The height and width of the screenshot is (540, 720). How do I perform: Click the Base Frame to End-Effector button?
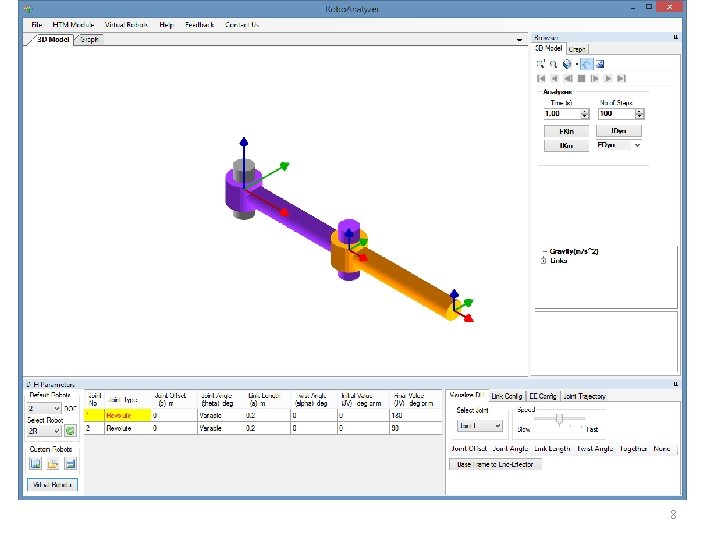495,465
